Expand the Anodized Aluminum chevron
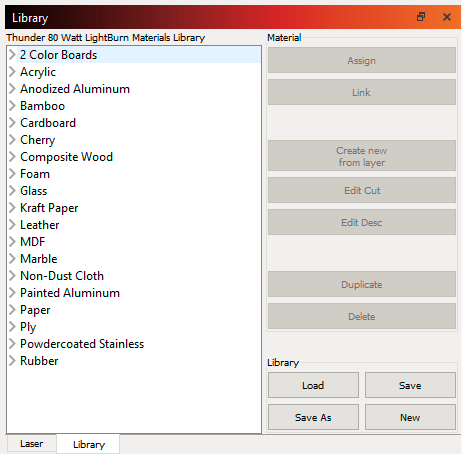The width and height of the screenshot is (462, 455). tap(12, 89)
